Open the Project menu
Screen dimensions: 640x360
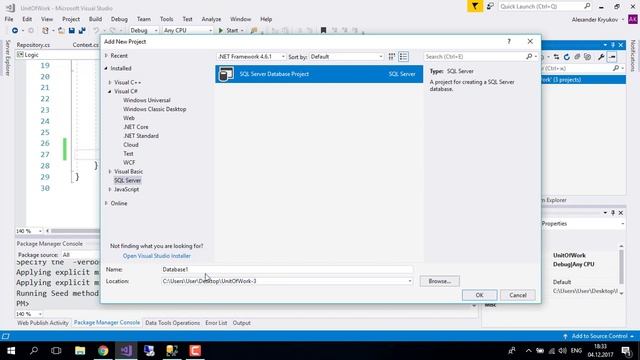(71, 19)
